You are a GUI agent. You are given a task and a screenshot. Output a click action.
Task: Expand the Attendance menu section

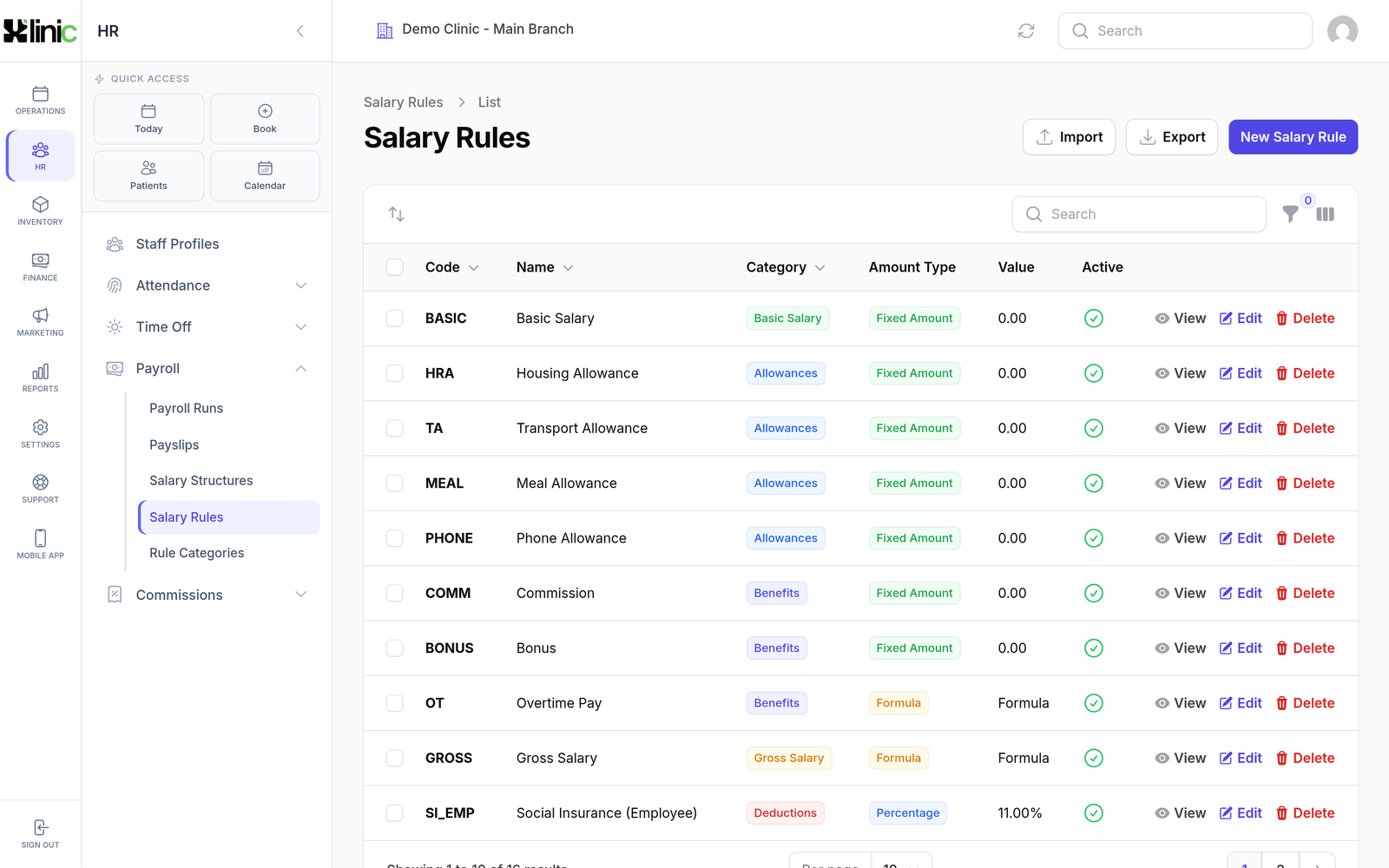point(207,286)
